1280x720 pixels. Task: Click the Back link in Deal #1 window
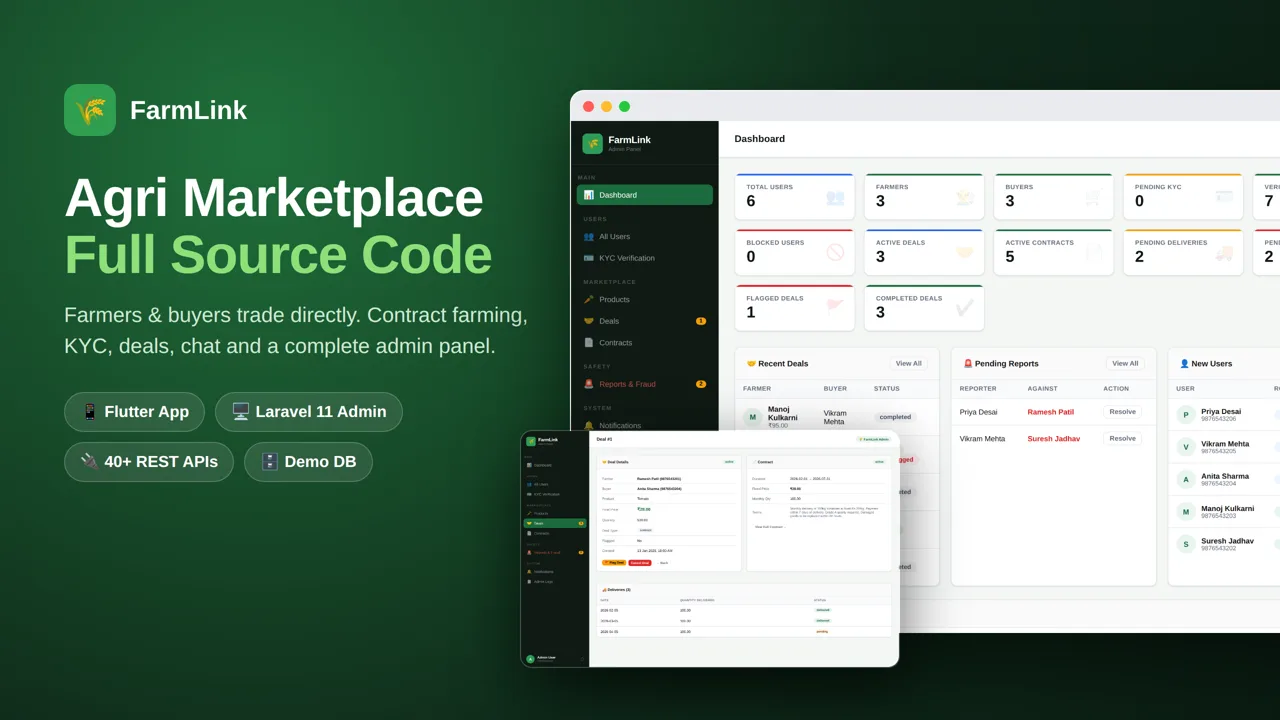(662, 563)
